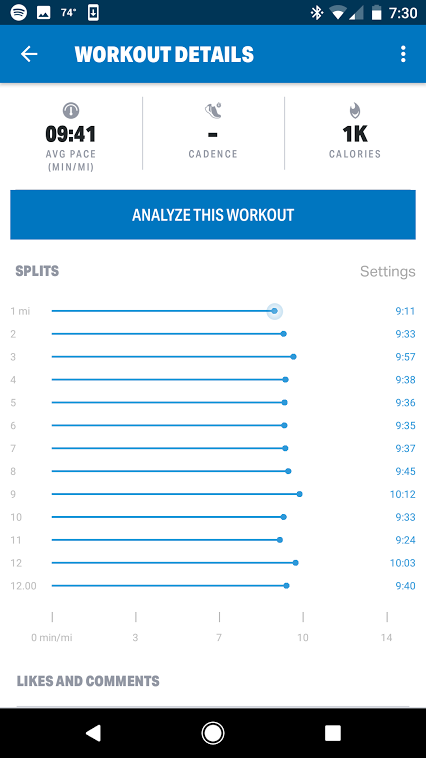Select the mile 1 split marker dot
This screenshot has width=426, height=758.
[274, 311]
